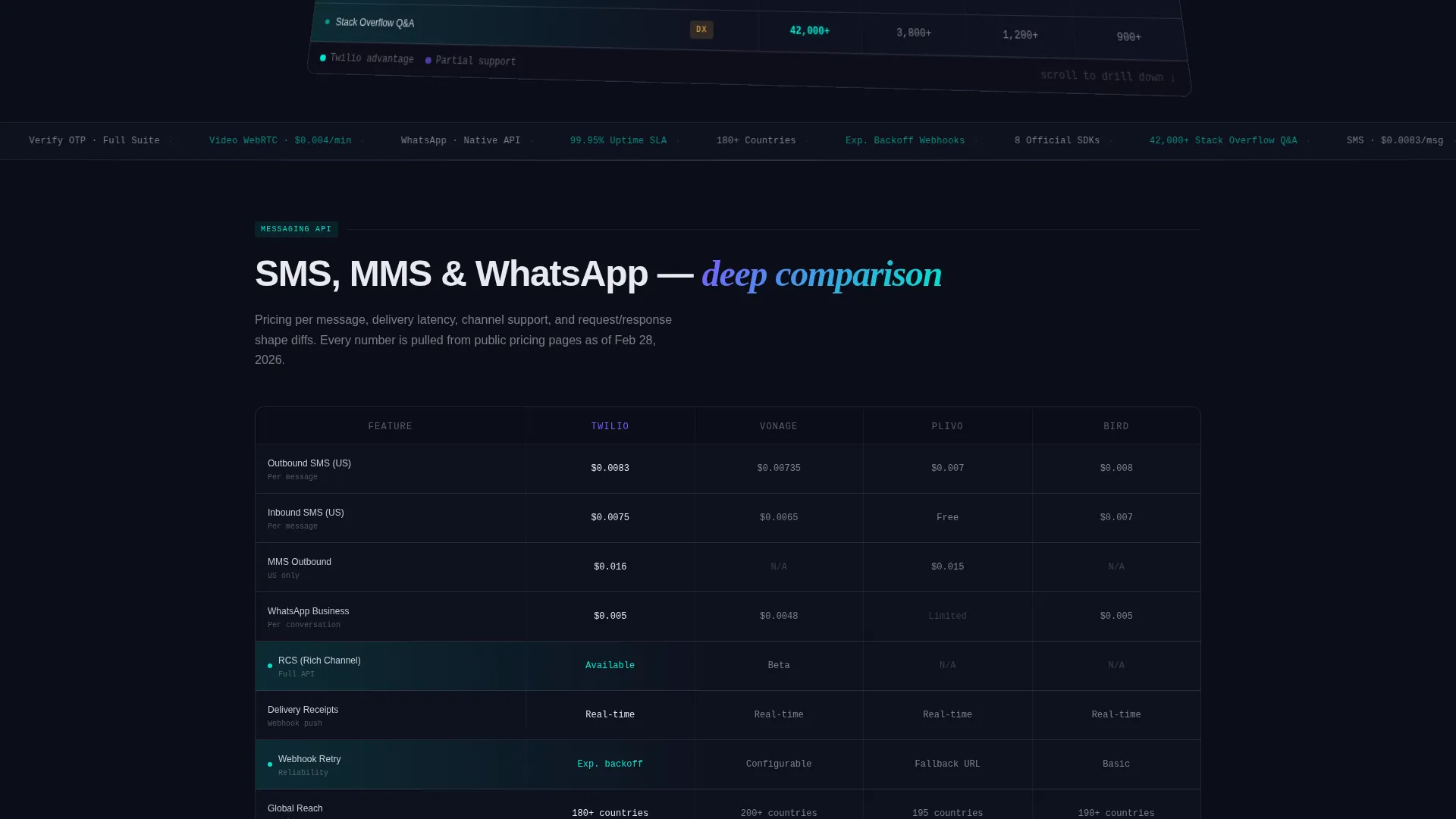Click the Stack Overflow Q&A row label
1456x819 pixels.
point(375,23)
